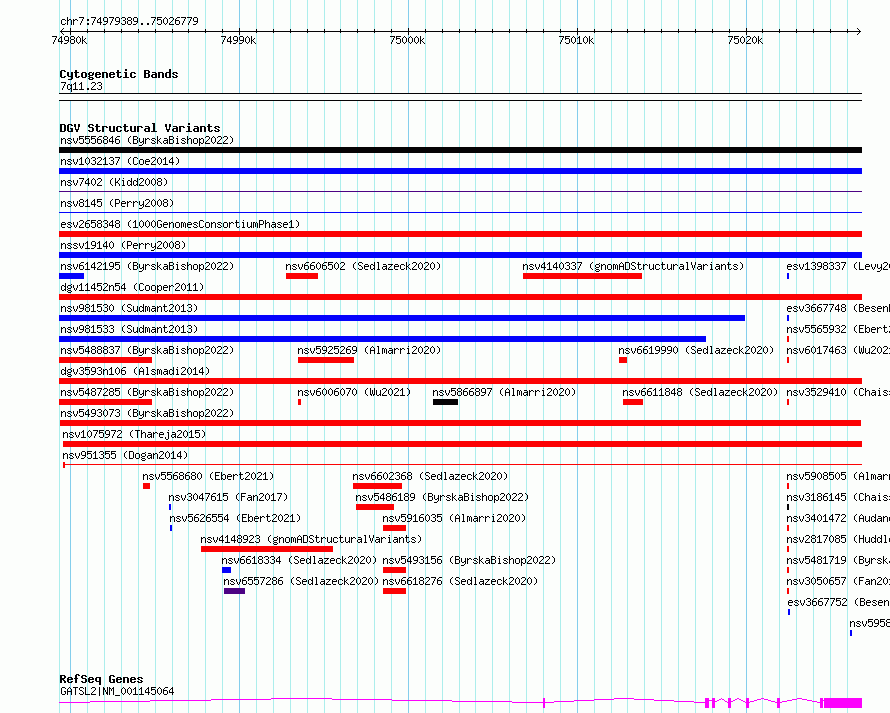Image resolution: width=890 pixels, height=713 pixels.
Task: Select nsv4140337 (gnomADStructuralVariants) label
Action: pos(633,266)
